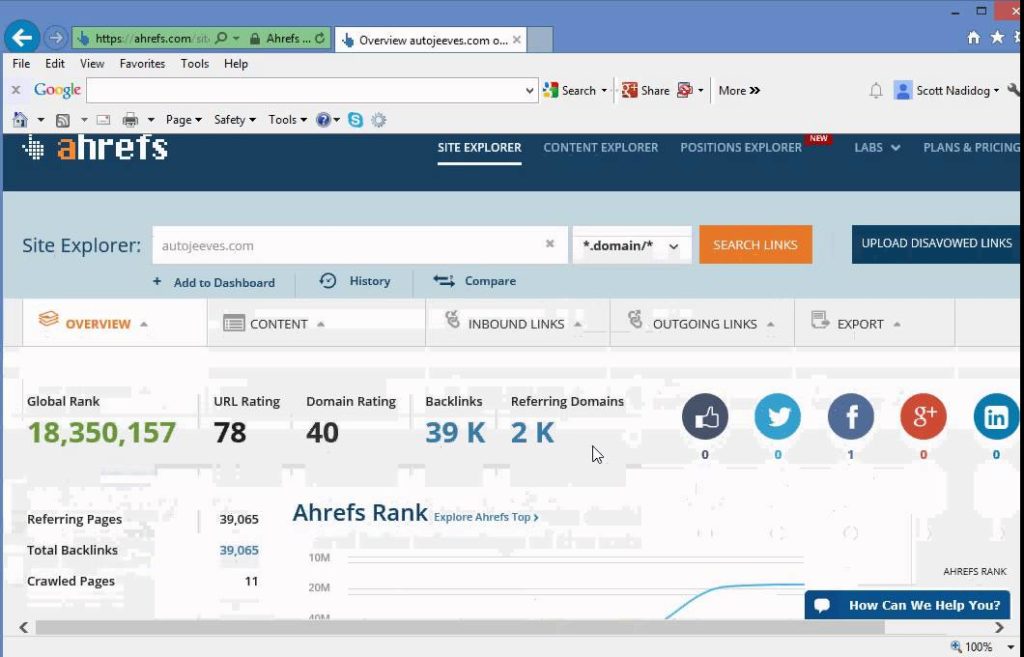
Task: Select the SITE EXPLORER nav tab
Action: point(479,148)
